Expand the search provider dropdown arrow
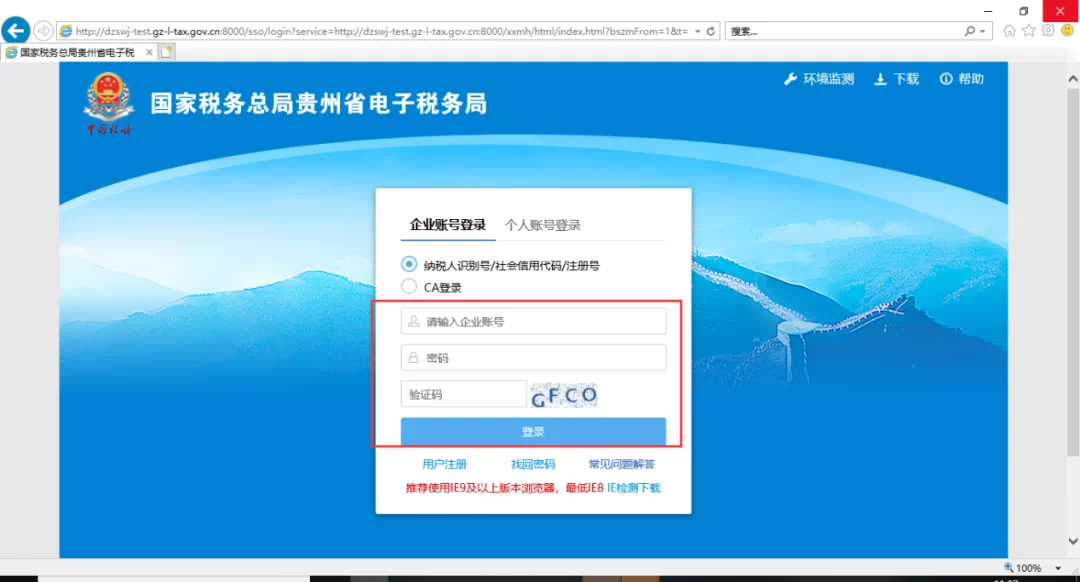Image resolution: width=1080 pixels, height=582 pixels. (982, 32)
